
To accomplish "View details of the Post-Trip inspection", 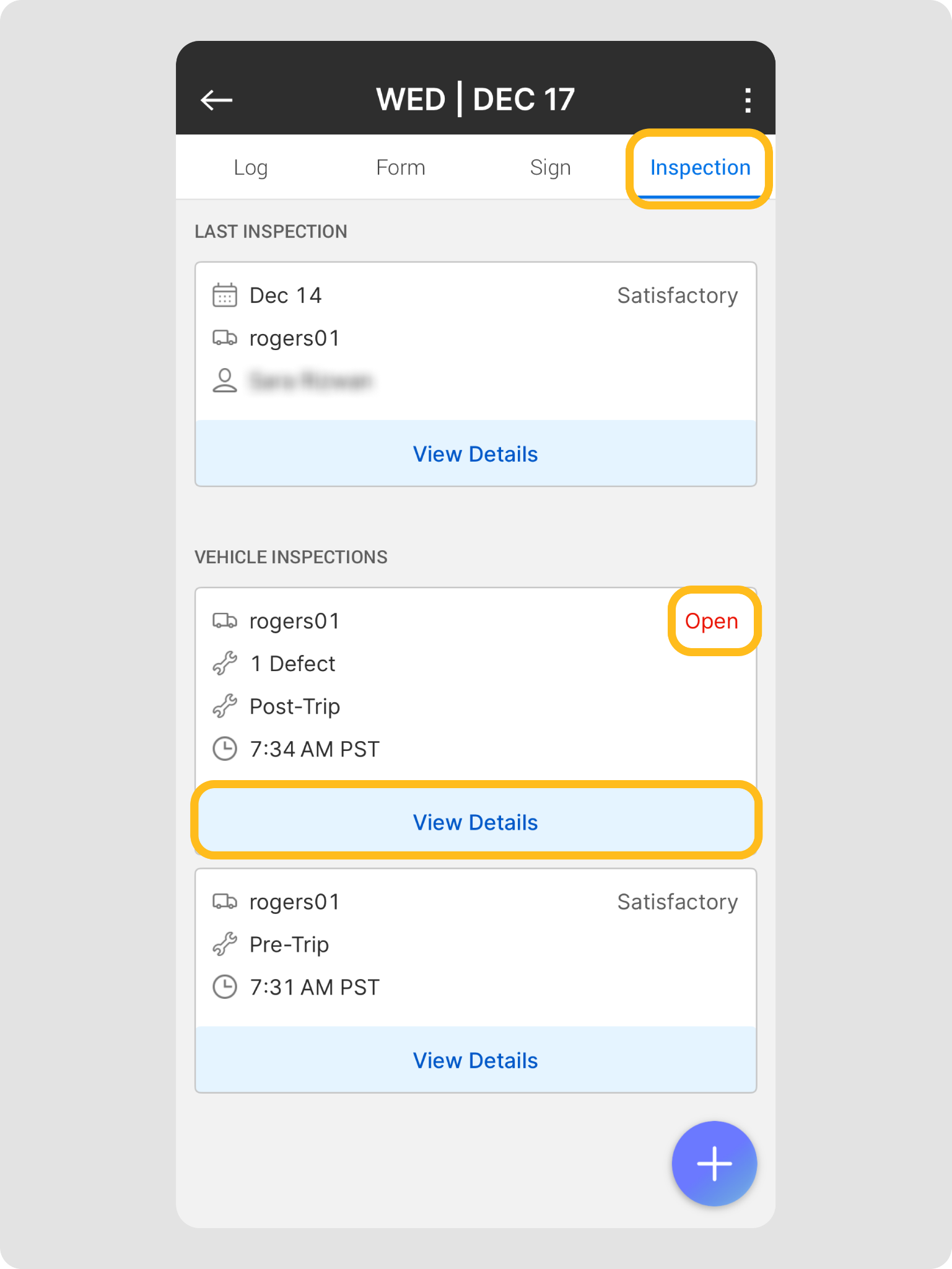I will click(475, 822).
